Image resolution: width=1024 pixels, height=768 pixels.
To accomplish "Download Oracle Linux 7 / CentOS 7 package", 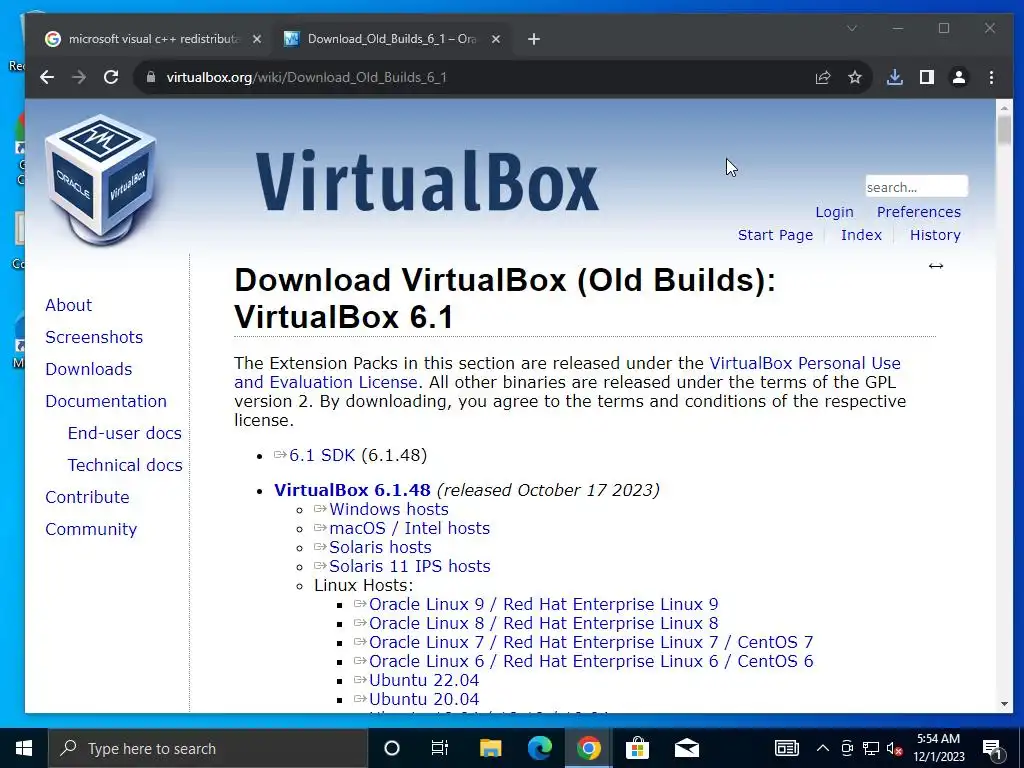I will [591, 642].
